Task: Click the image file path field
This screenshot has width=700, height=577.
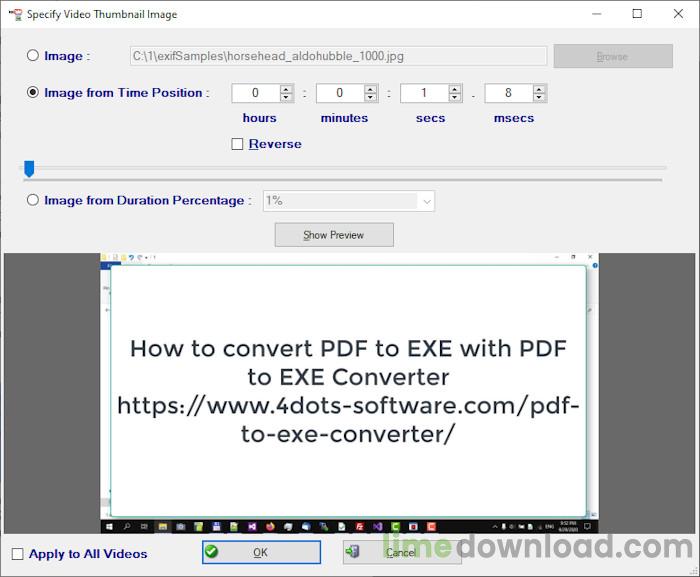Action: coord(338,56)
